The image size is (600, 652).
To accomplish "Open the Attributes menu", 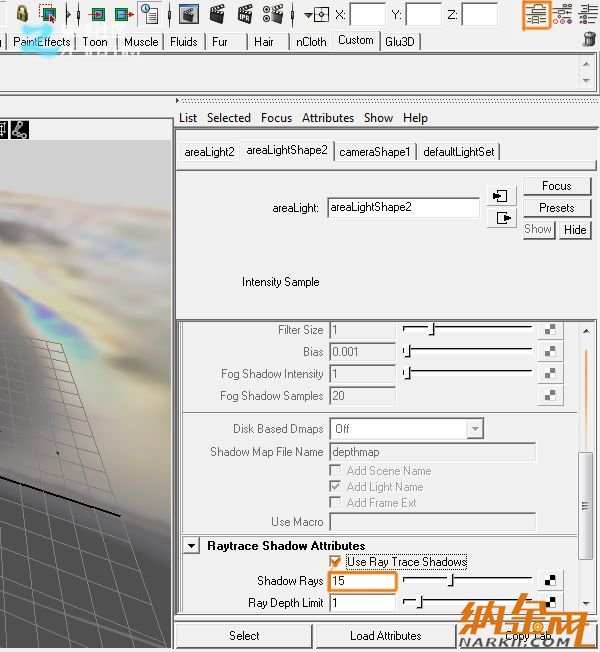I will [328, 118].
